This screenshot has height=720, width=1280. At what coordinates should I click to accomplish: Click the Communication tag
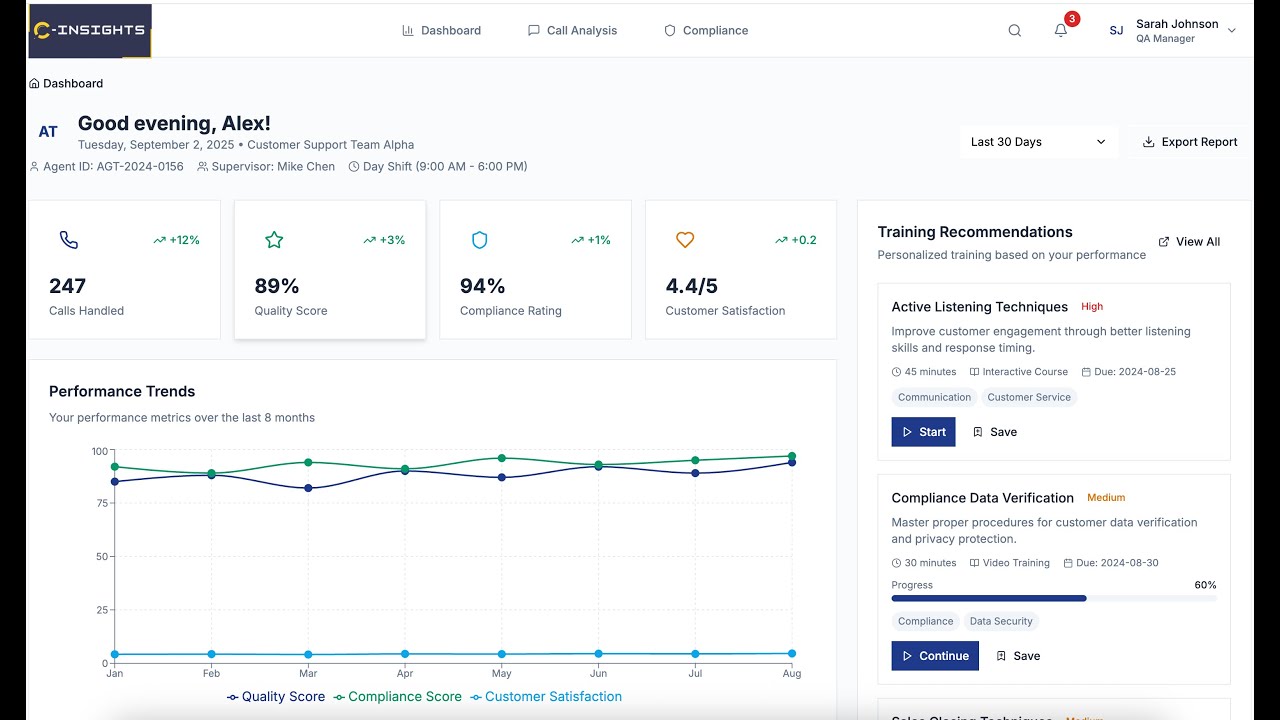point(935,398)
